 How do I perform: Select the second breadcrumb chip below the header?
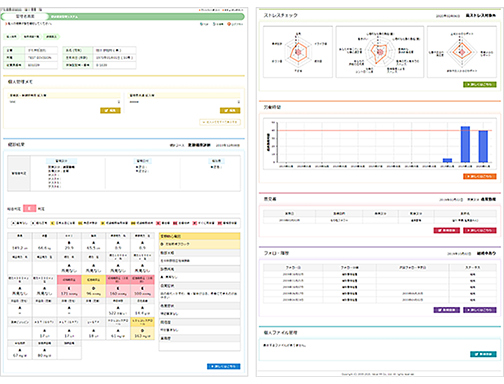coord(31,37)
